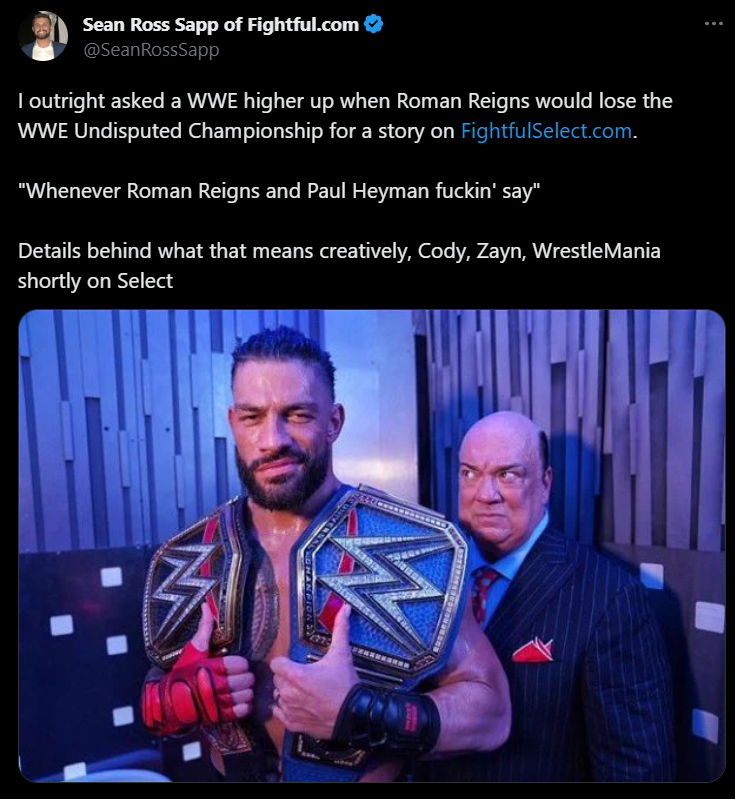Open the @SeanRossSapp handle
The image size is (735, 799).
(x=151, y=50)
